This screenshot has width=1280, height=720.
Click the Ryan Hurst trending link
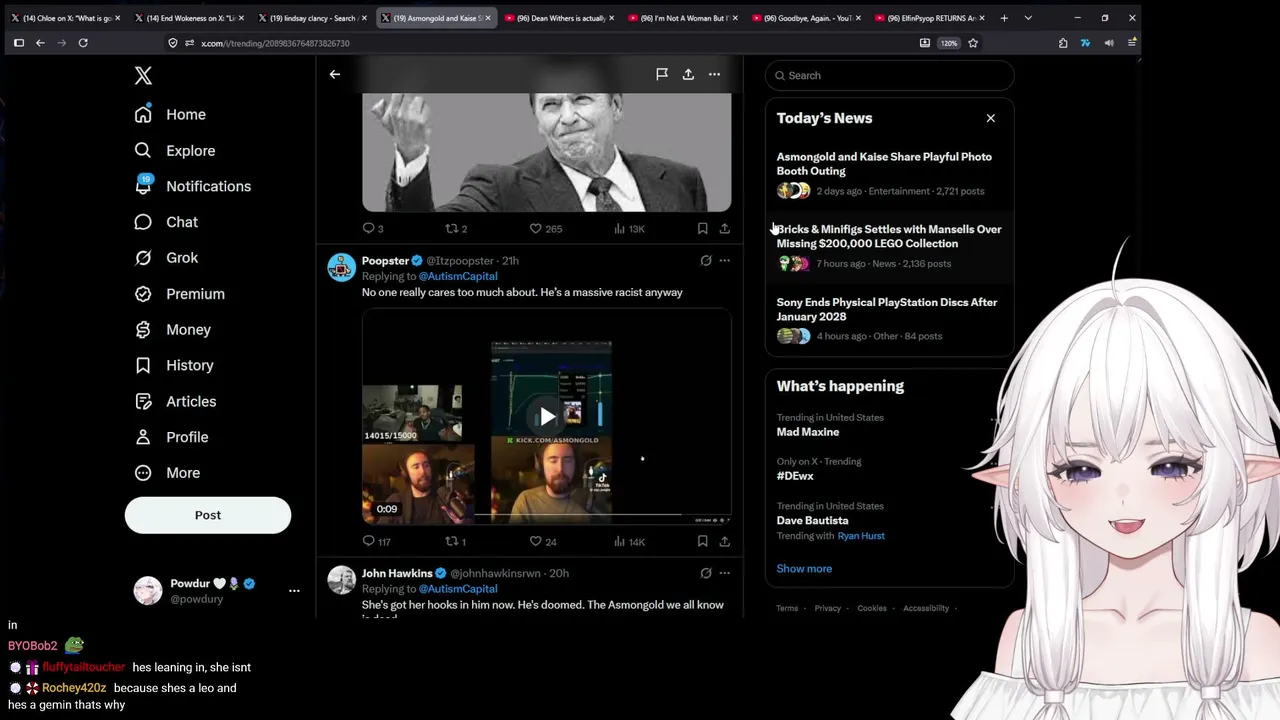pyautogui.click(x=861, y=536)
